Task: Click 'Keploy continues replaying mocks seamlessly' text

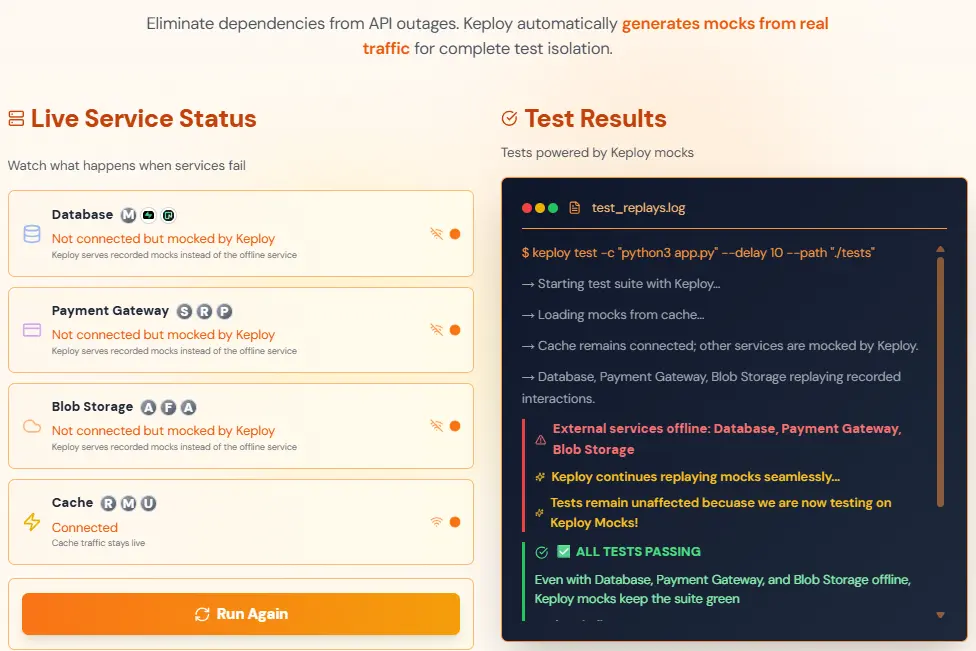Action: point(695,477)
